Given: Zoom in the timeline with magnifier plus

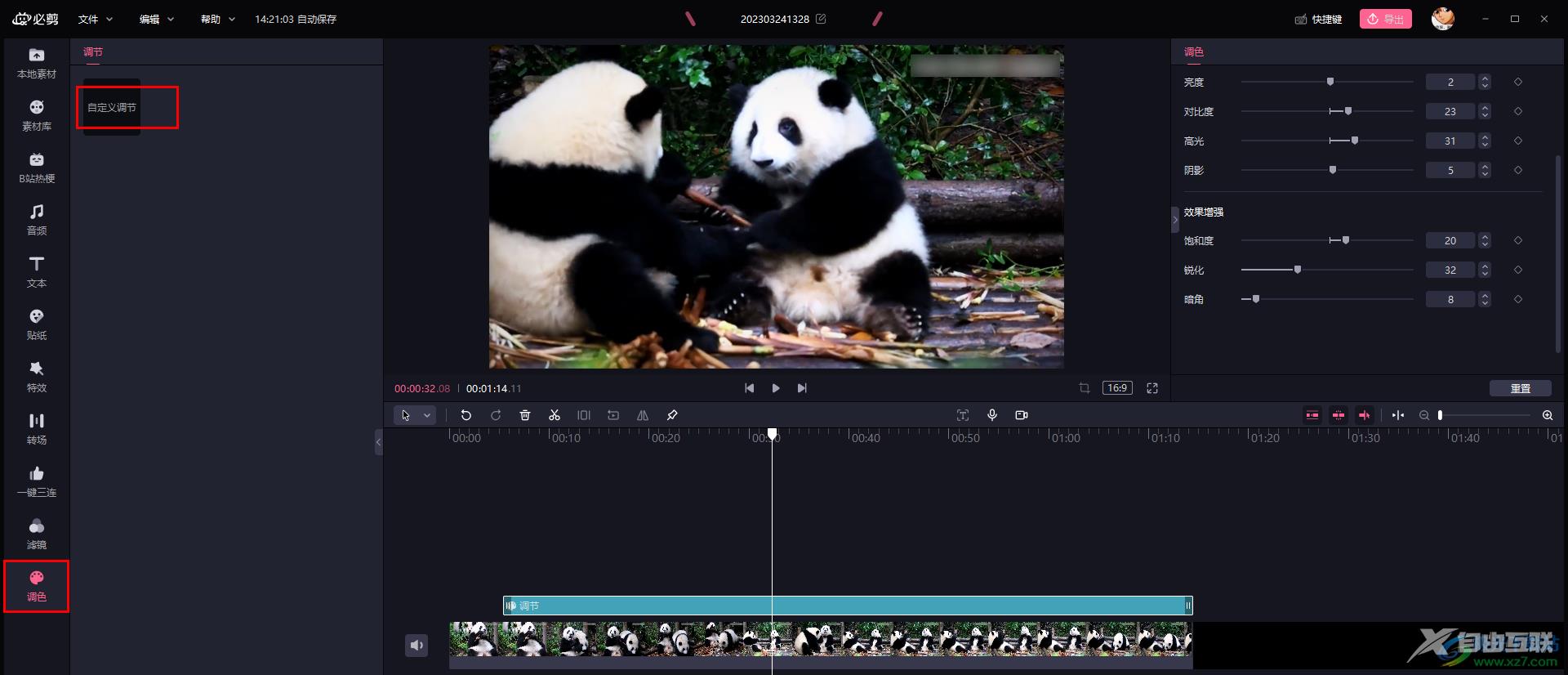Looking at the screenshot, I should [1548, 415].
